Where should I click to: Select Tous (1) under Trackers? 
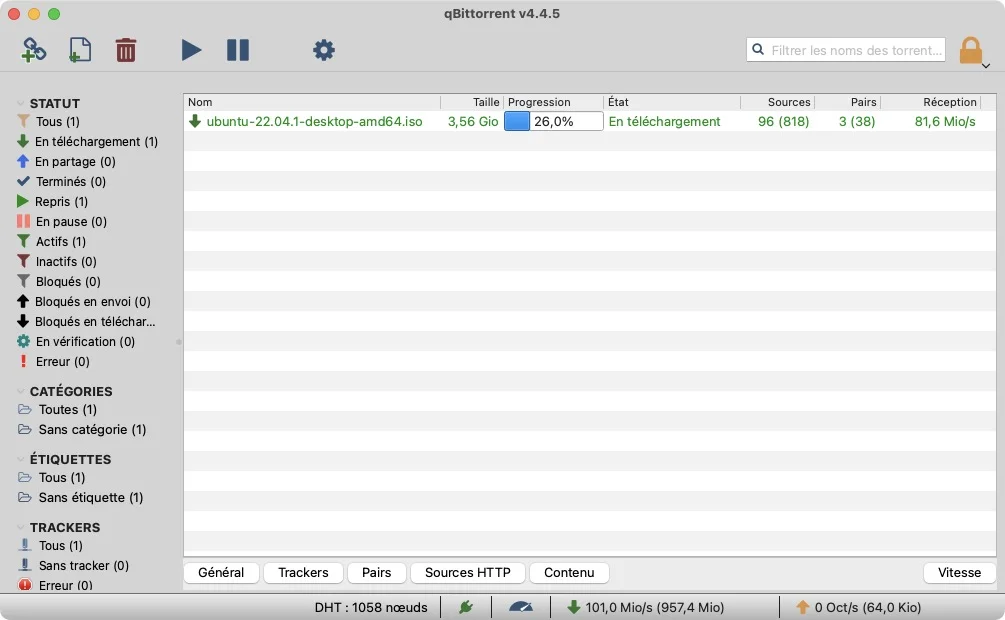[x=60, y=546]
